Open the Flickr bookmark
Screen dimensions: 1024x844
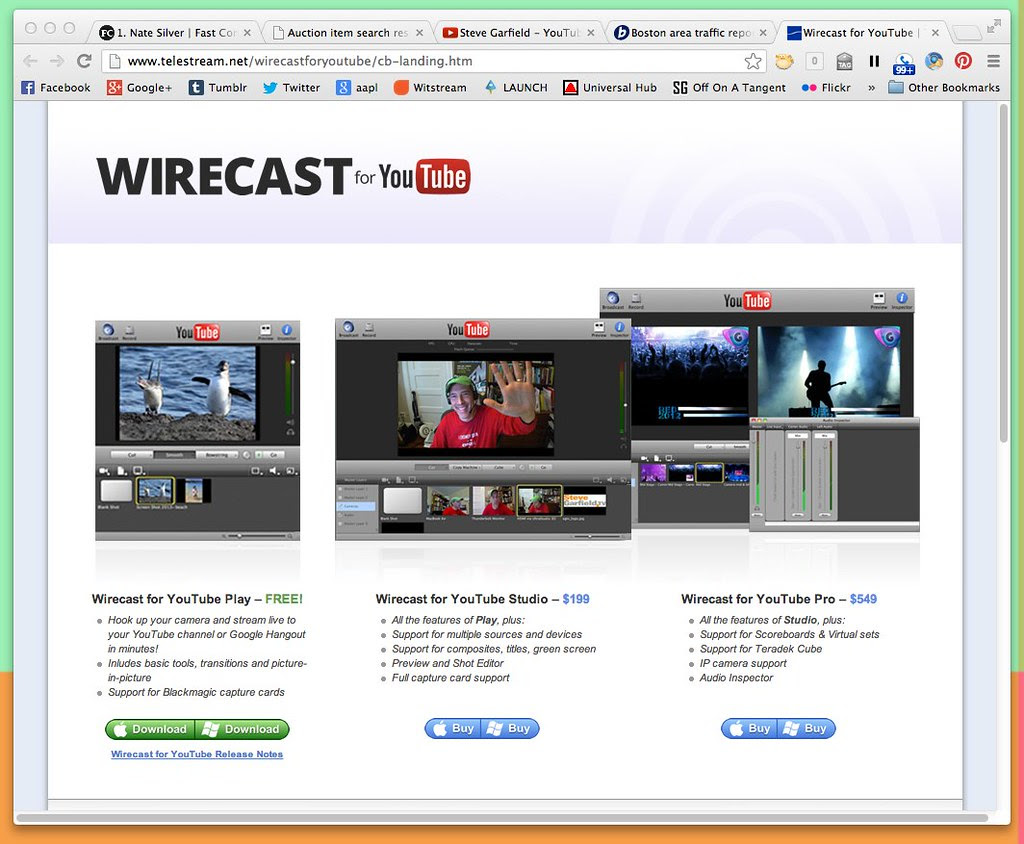pos(826,88)
